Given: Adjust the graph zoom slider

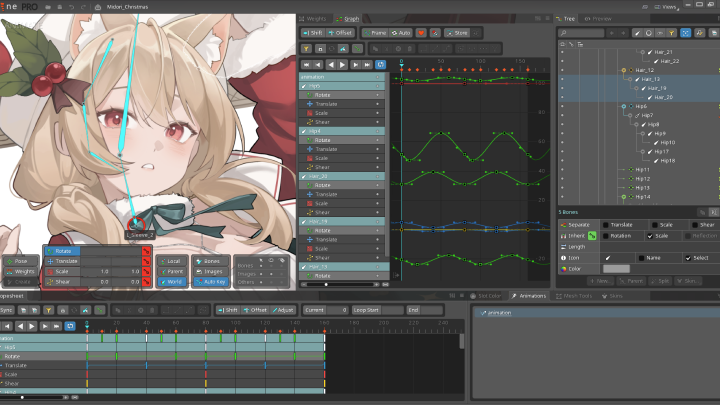Looking at the screenshot, I should [326, 285].
